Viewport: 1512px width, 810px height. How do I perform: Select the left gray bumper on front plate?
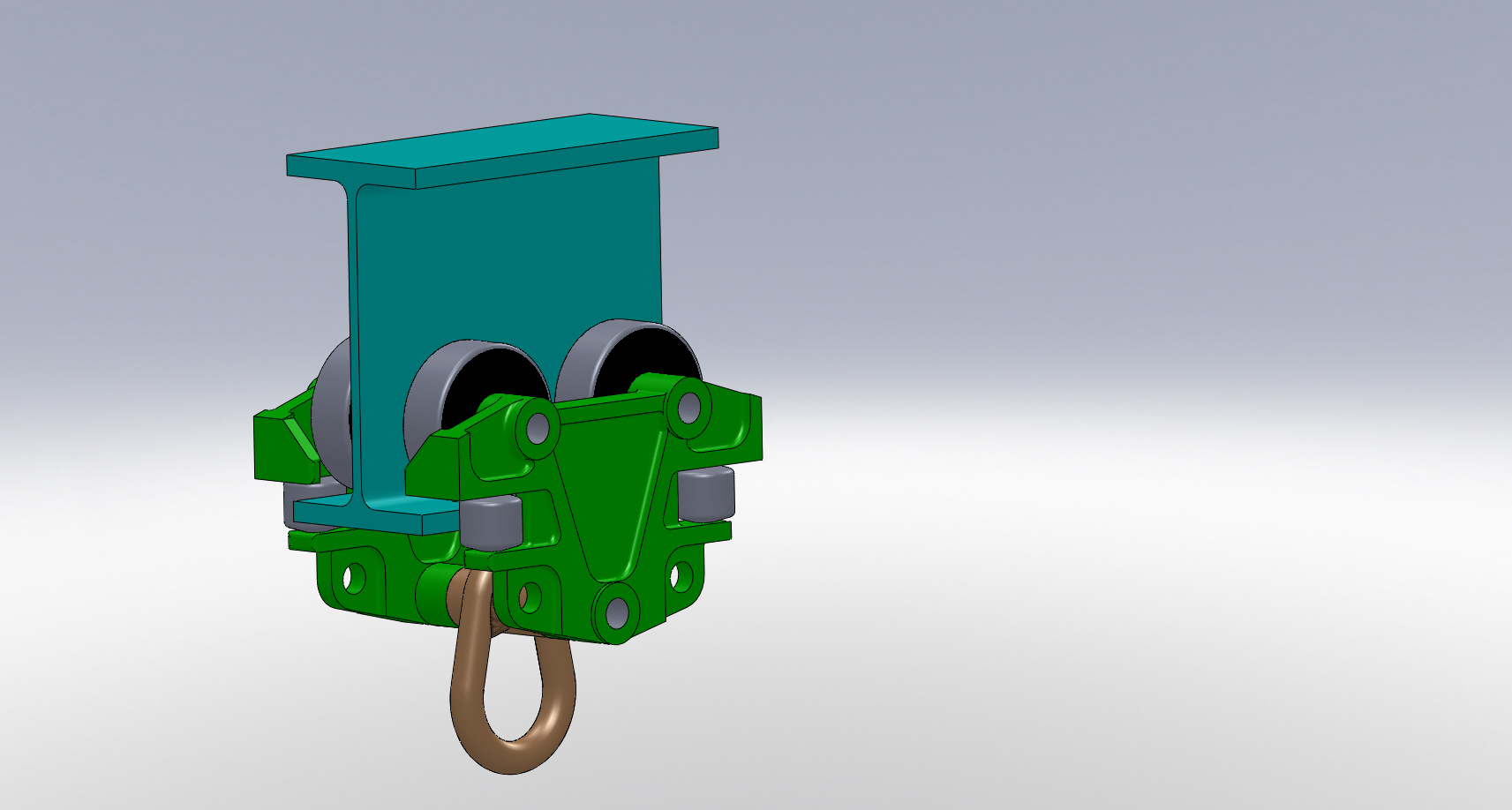[x=491, y=522]
